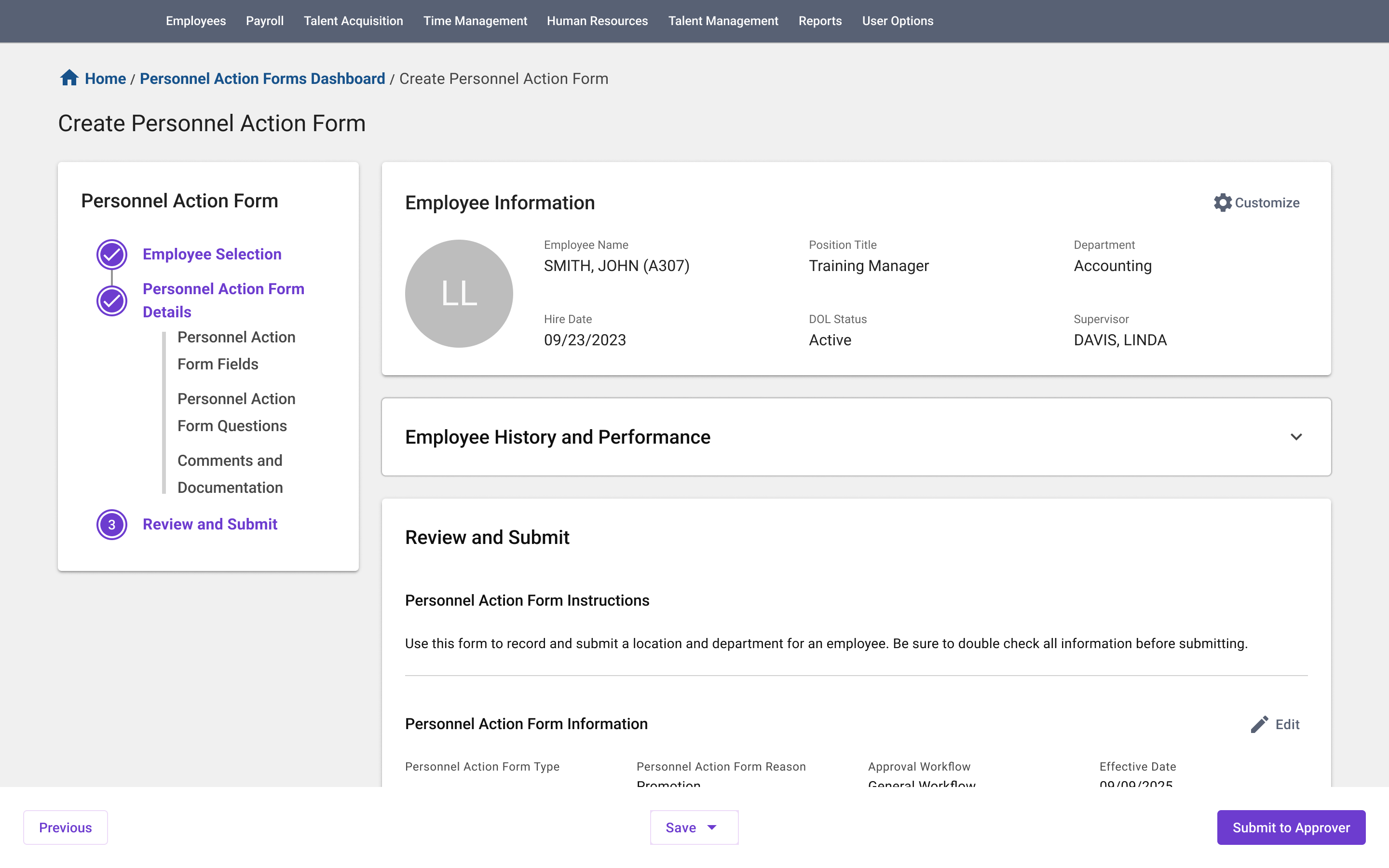Viewport: 1389px width, 868px height.
Task: Click the Personnel Action Form Details checkmark icon
Action: [111, 301]
